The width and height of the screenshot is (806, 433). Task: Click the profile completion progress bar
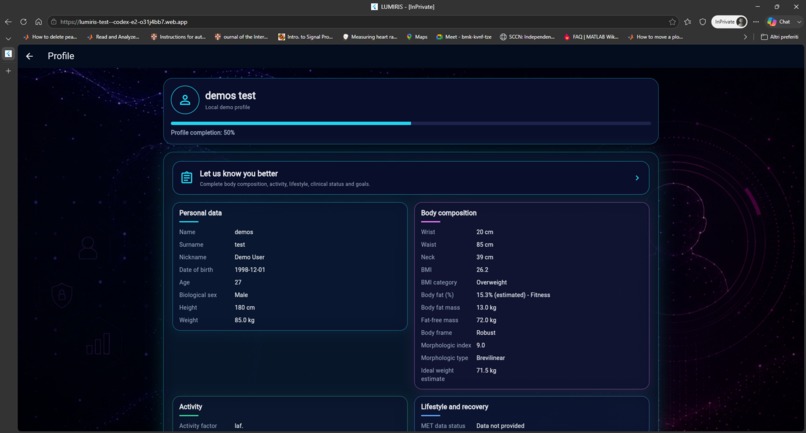tap(411, 123)
